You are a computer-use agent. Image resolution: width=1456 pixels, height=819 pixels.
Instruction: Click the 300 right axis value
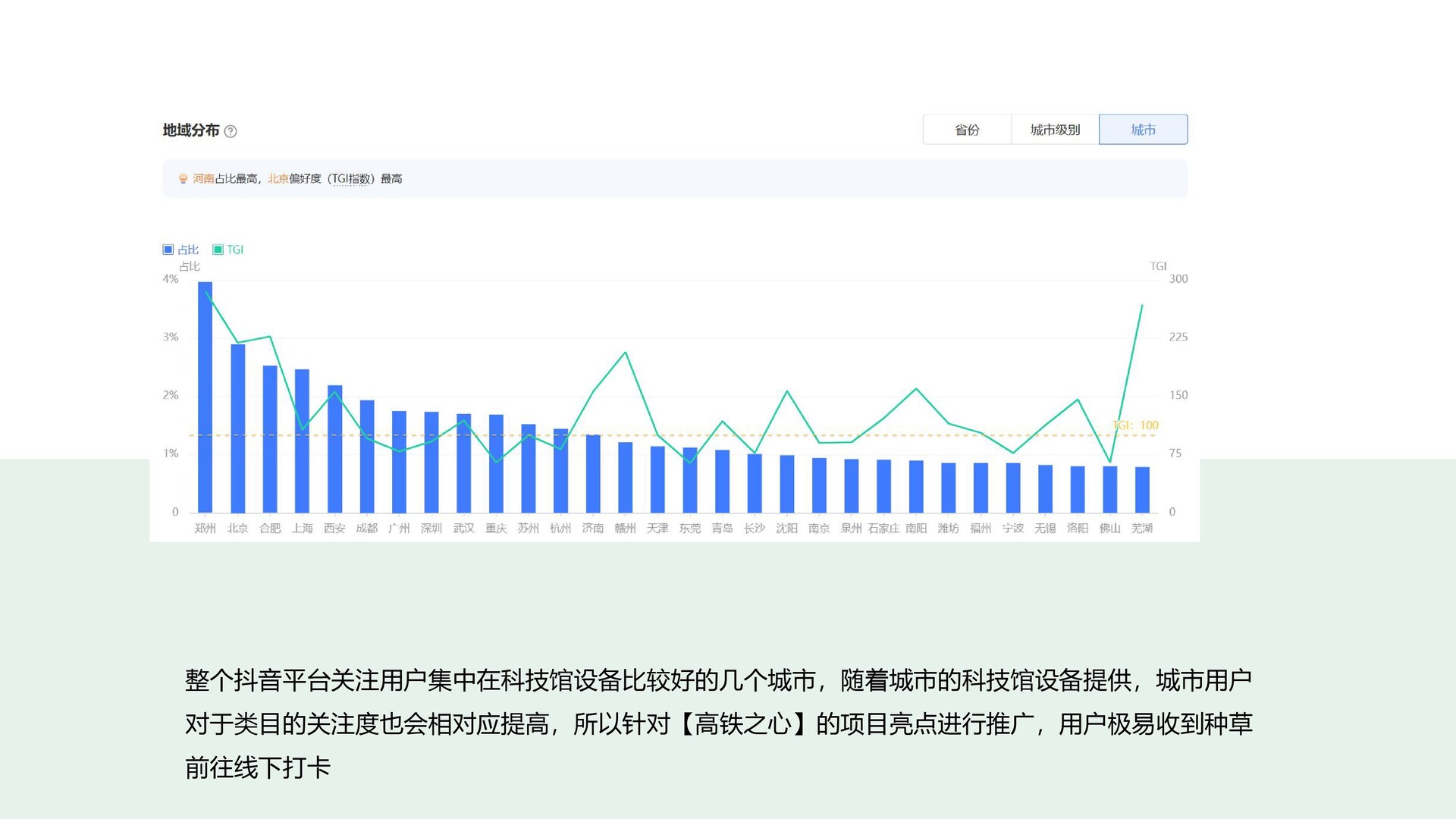[x=1178, y=279]
